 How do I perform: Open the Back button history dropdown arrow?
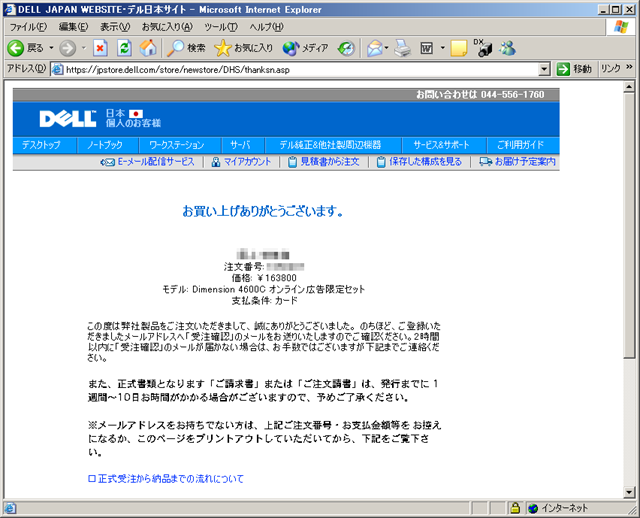[x=51, y=48]
